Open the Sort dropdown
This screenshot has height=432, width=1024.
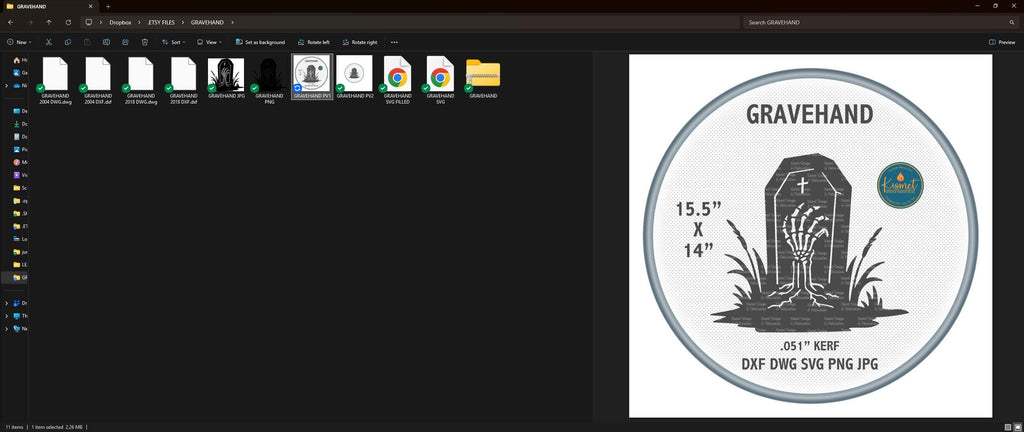(x=174, y=42)
